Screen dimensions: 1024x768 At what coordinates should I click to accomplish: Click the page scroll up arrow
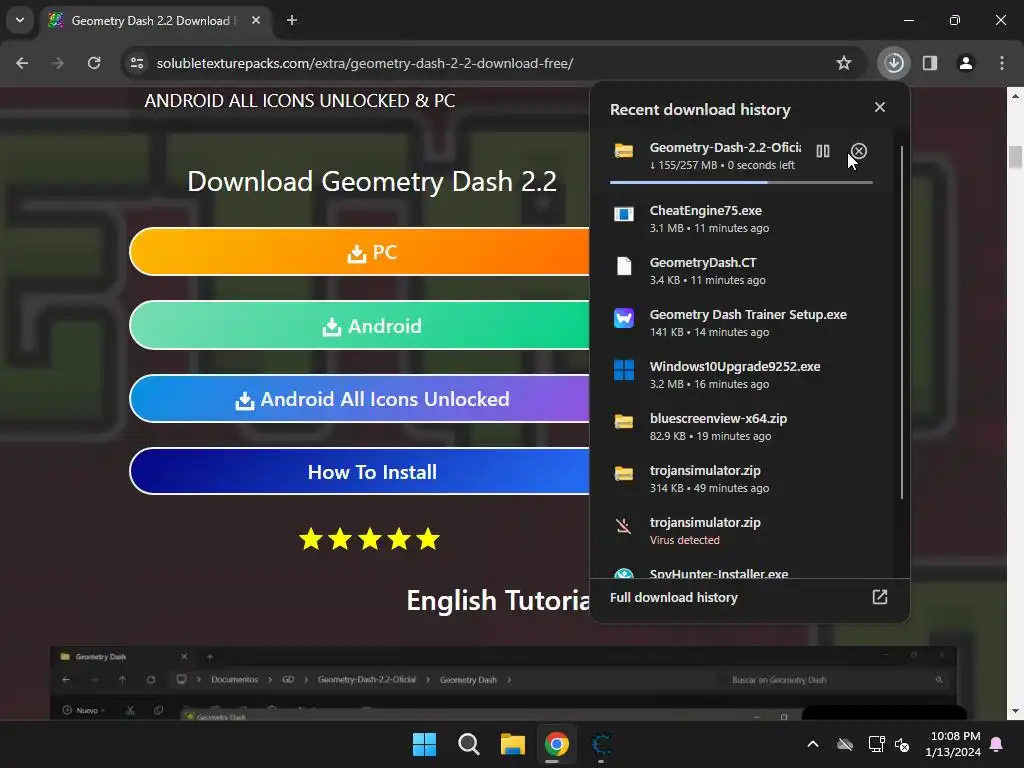point(1015,96)
